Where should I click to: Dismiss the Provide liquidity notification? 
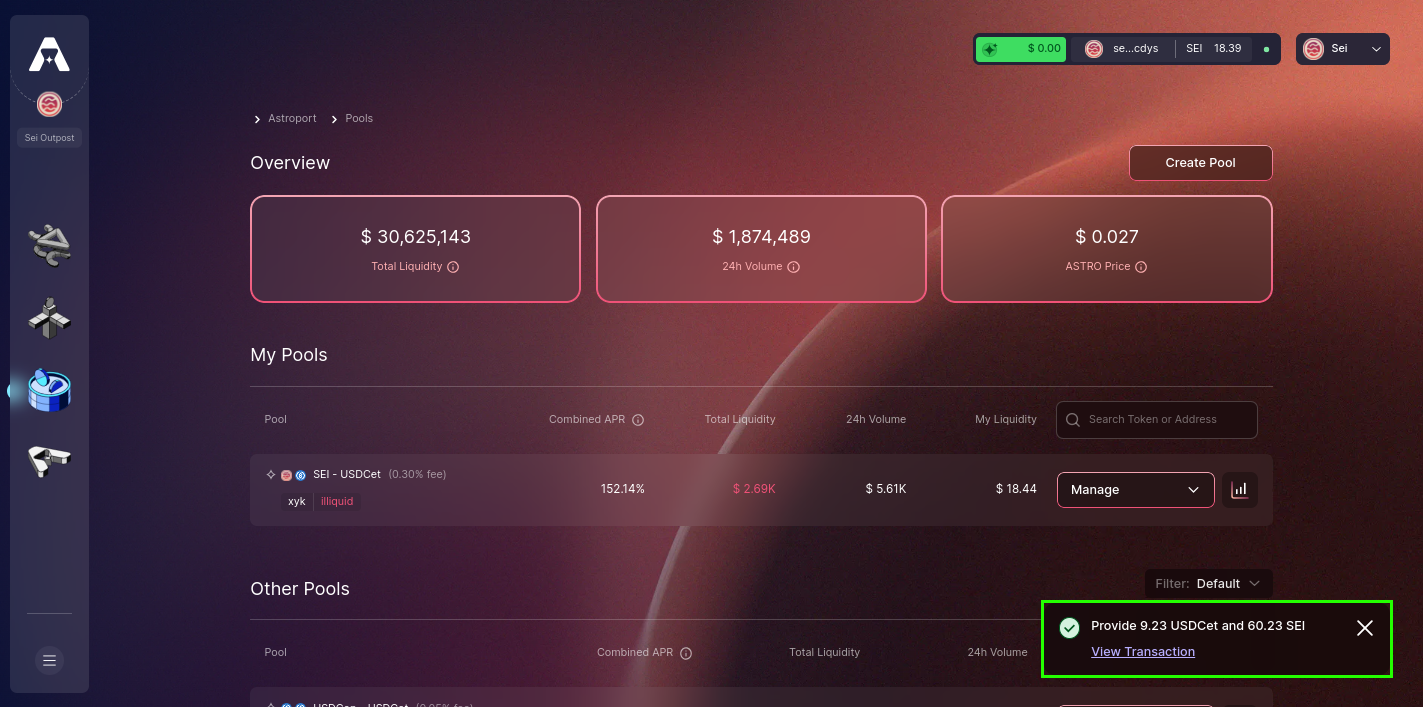(x=1365, y=628)
